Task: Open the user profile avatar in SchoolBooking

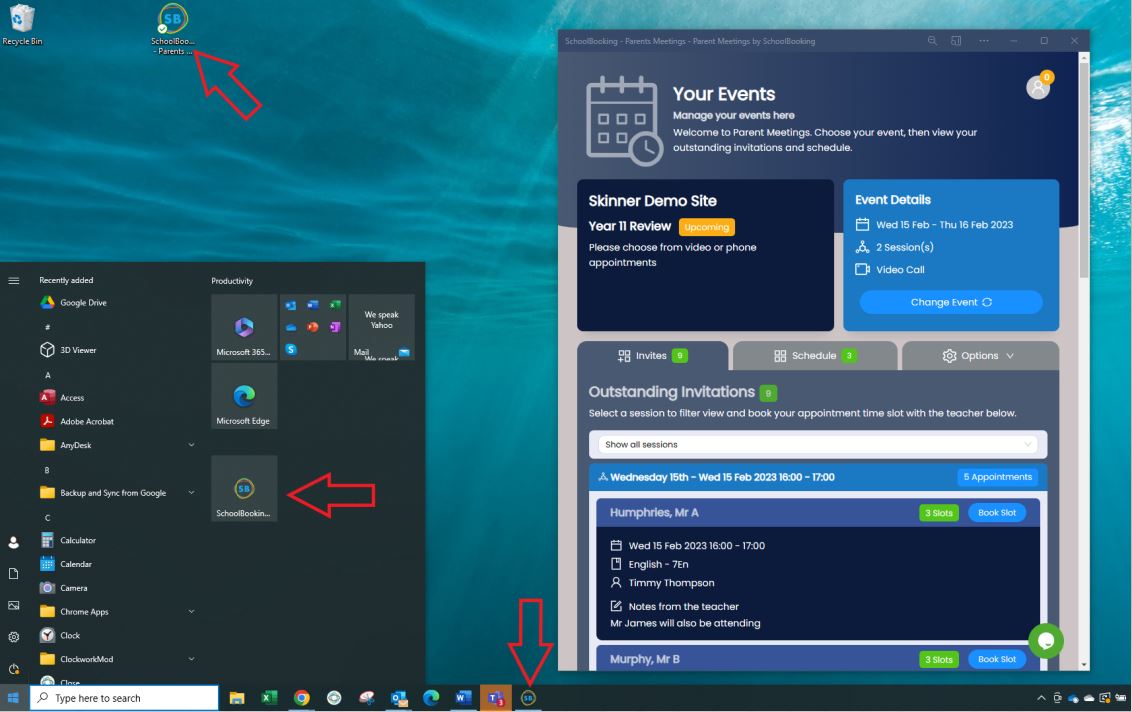Action: coord(1038,87)
